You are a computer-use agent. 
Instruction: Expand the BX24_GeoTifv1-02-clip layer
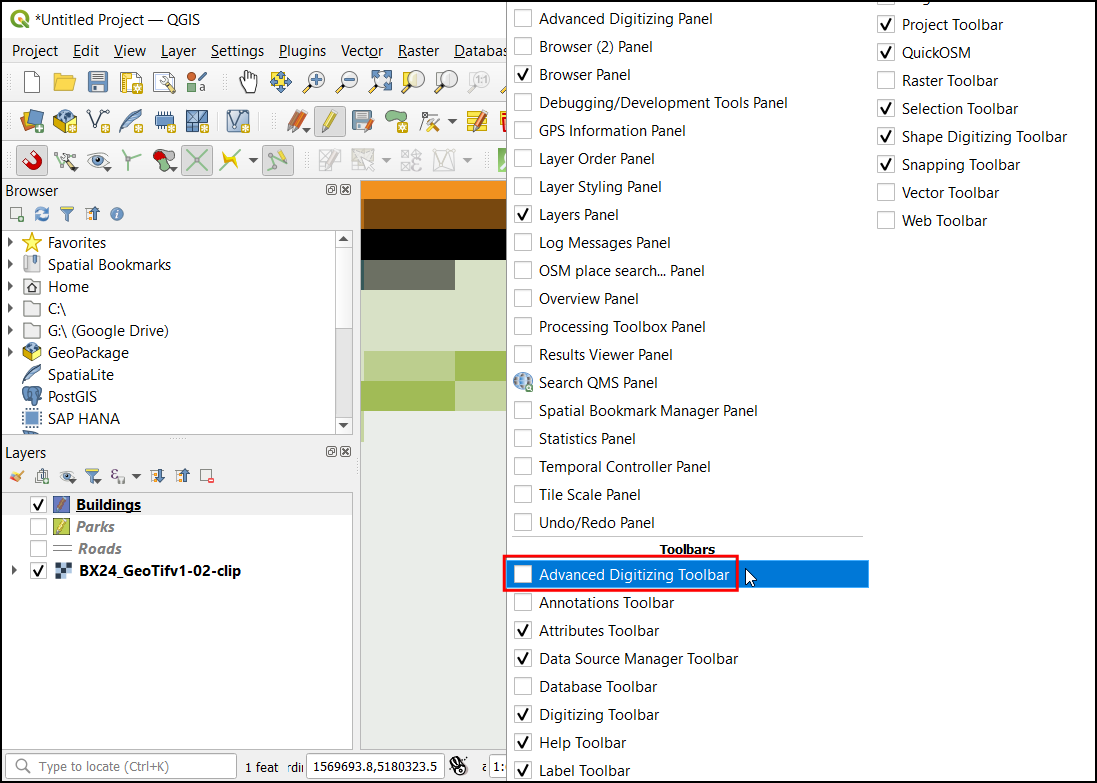click(14, 571)
